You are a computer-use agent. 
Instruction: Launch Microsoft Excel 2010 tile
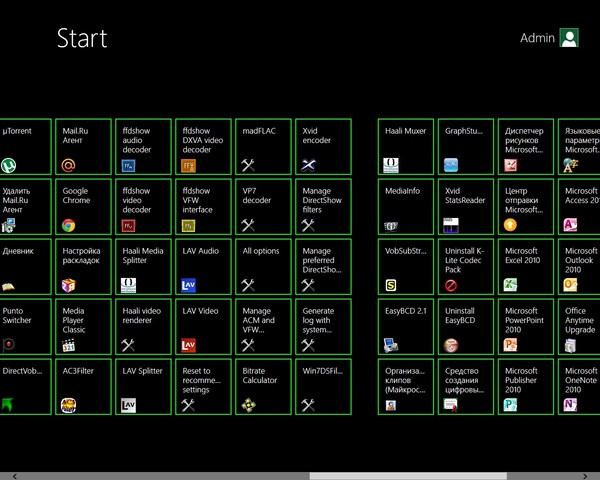[x=526, y=267]
